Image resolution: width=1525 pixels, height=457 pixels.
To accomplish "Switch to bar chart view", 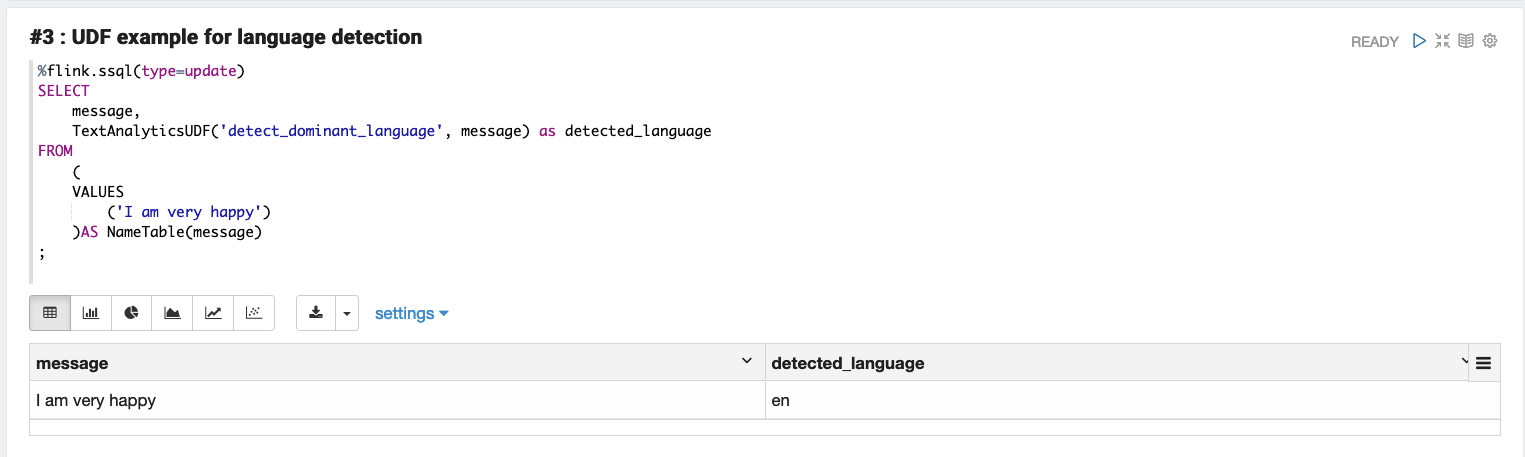I will pos(91,313).
